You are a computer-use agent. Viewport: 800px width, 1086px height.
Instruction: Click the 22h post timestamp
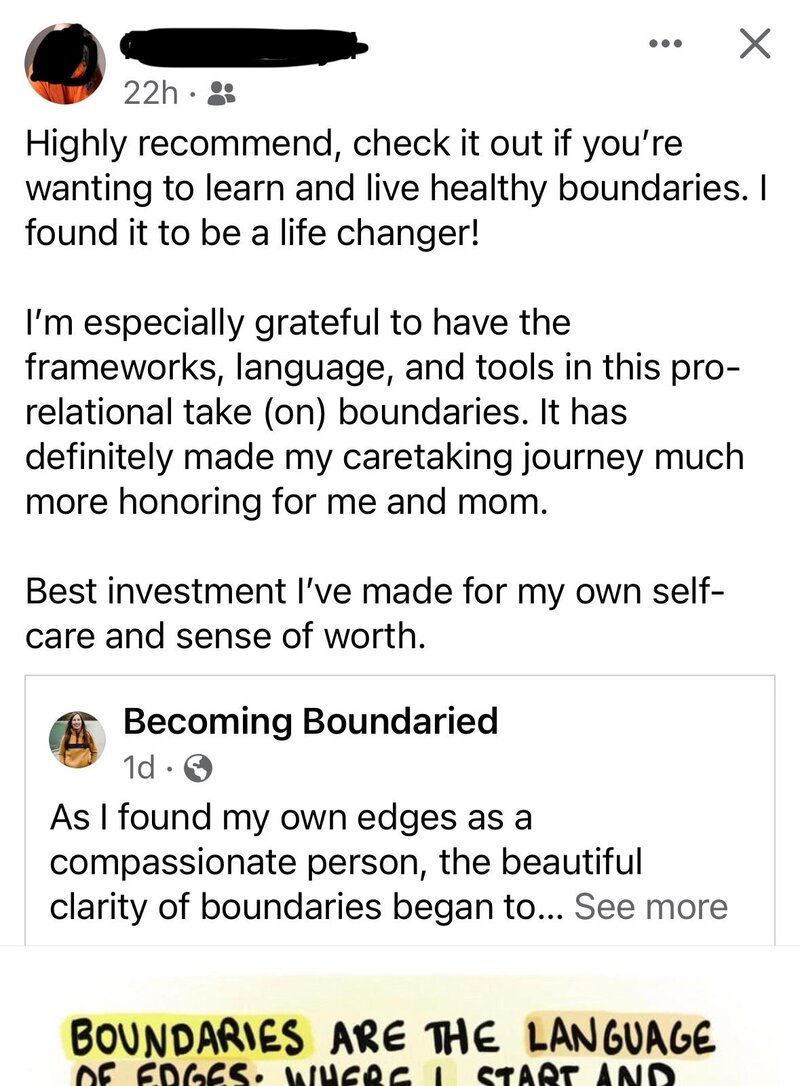(x=150, y=93)
